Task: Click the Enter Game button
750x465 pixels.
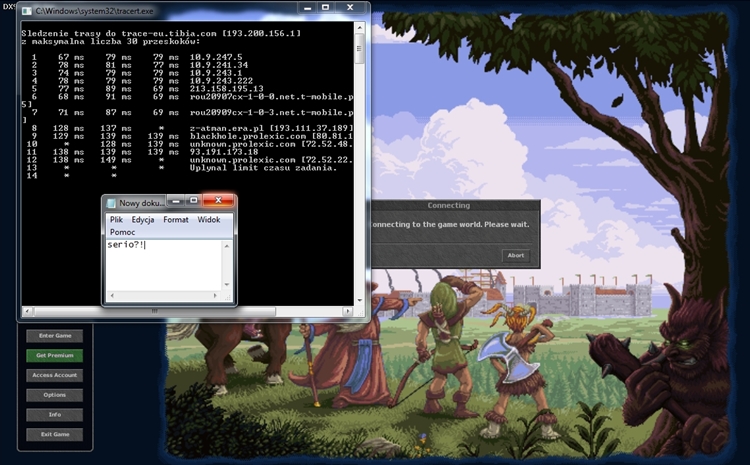Action: point(55,336)
